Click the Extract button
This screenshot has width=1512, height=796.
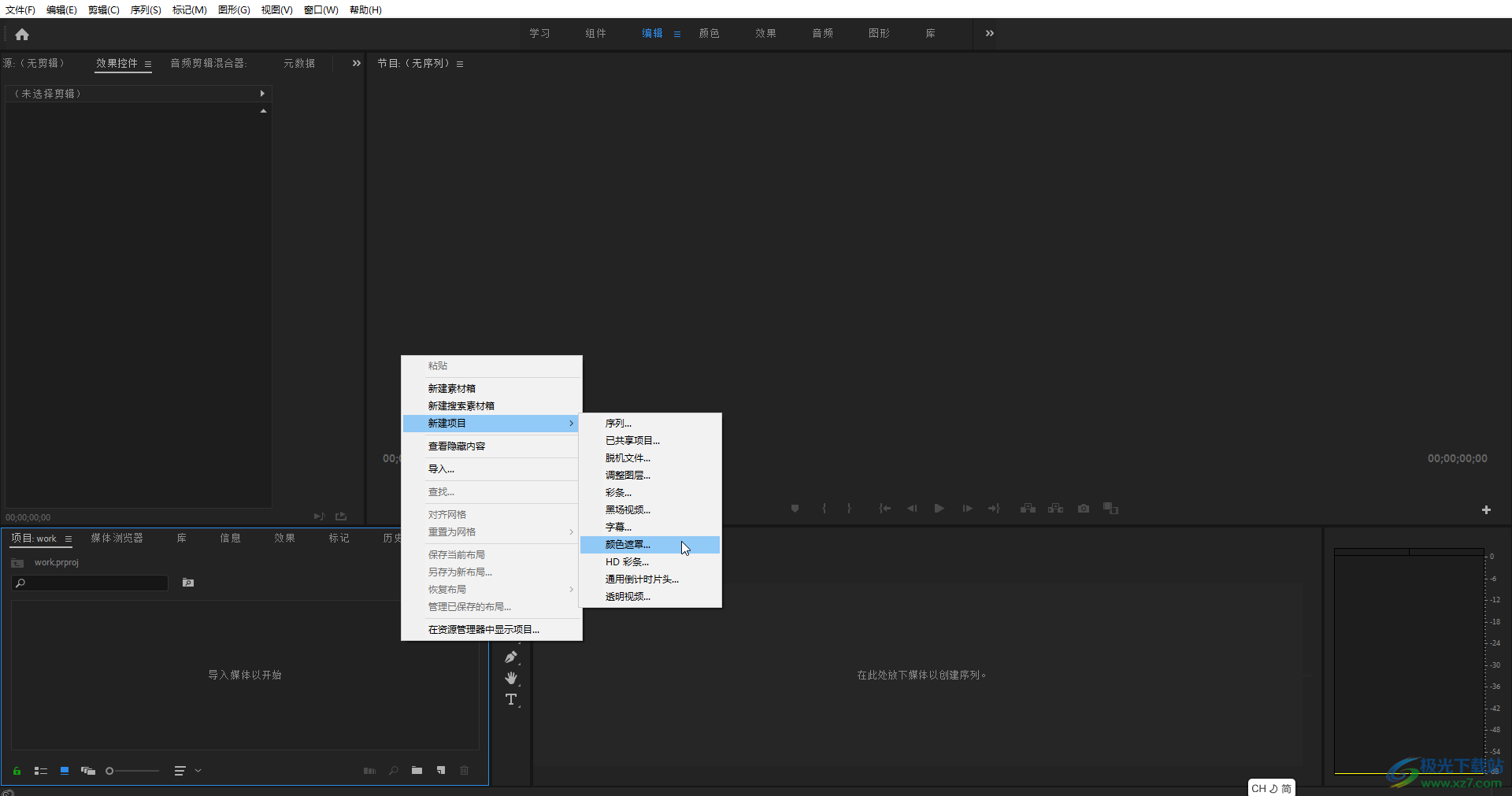pos(1055,509)
